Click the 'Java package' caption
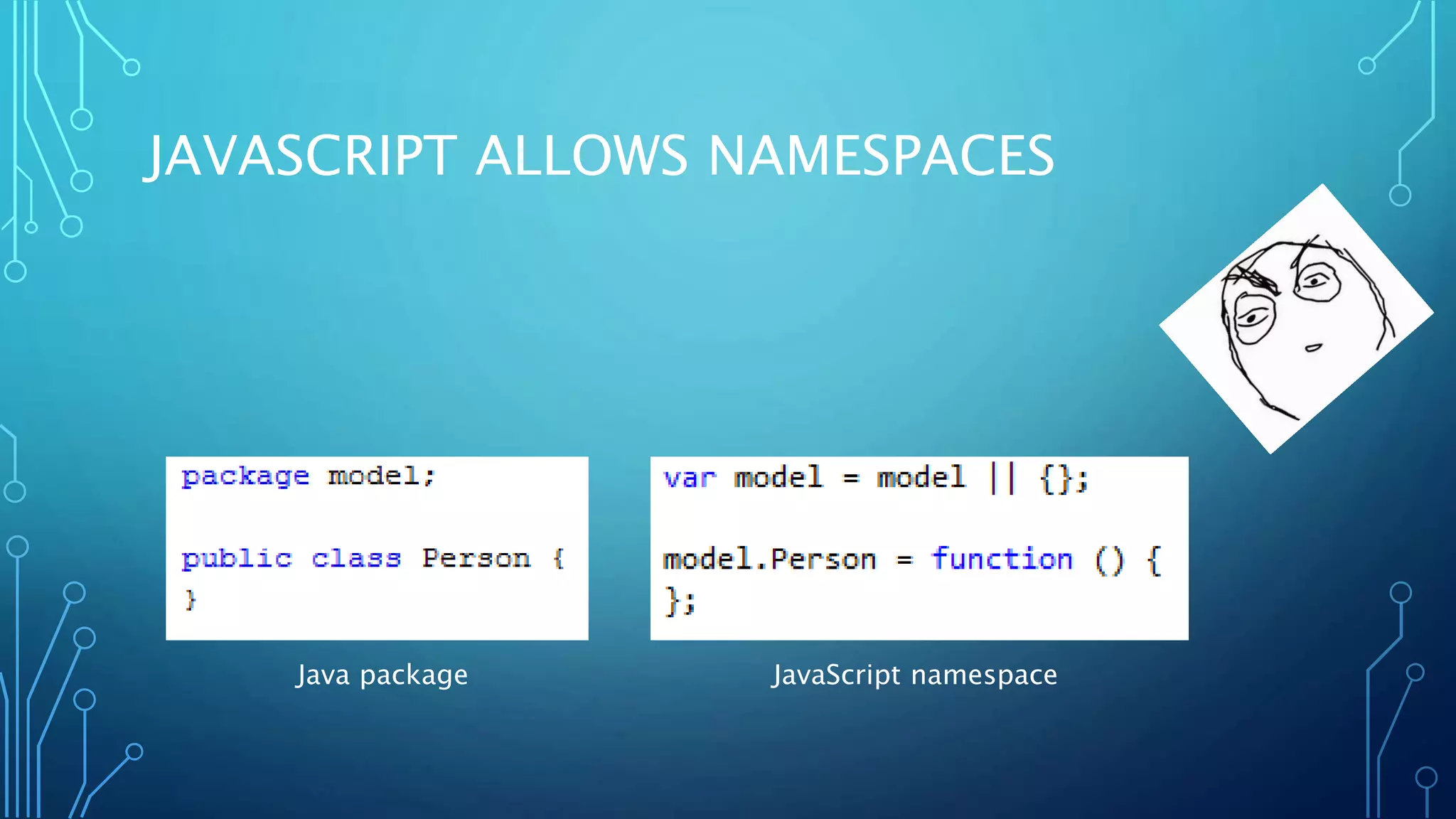This screenshot has width=1456, height=819. 382,675
